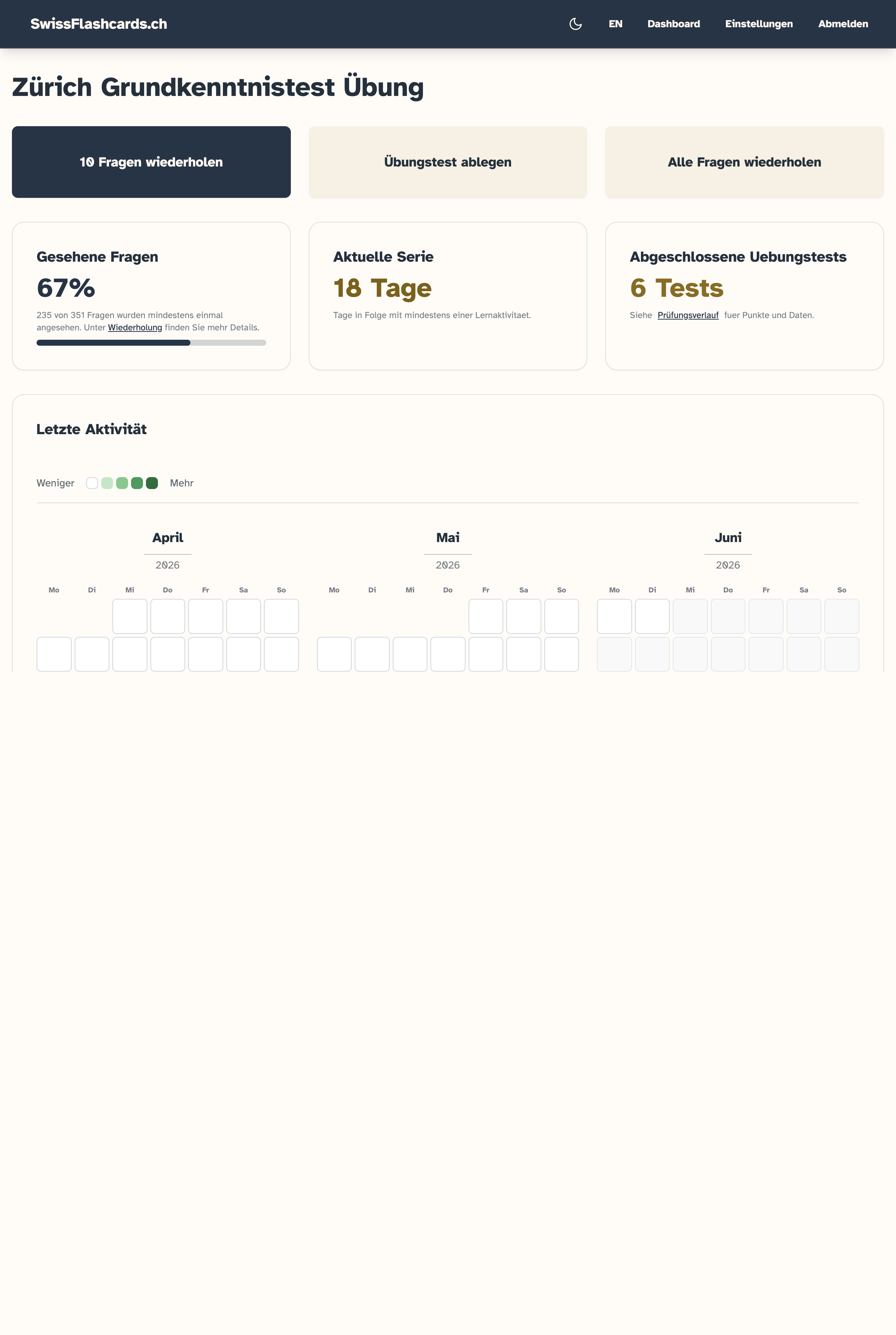Click the Aktuelle Serie card heading
The width and height of the screenshot is (896, 1335).
click(383, 257)
